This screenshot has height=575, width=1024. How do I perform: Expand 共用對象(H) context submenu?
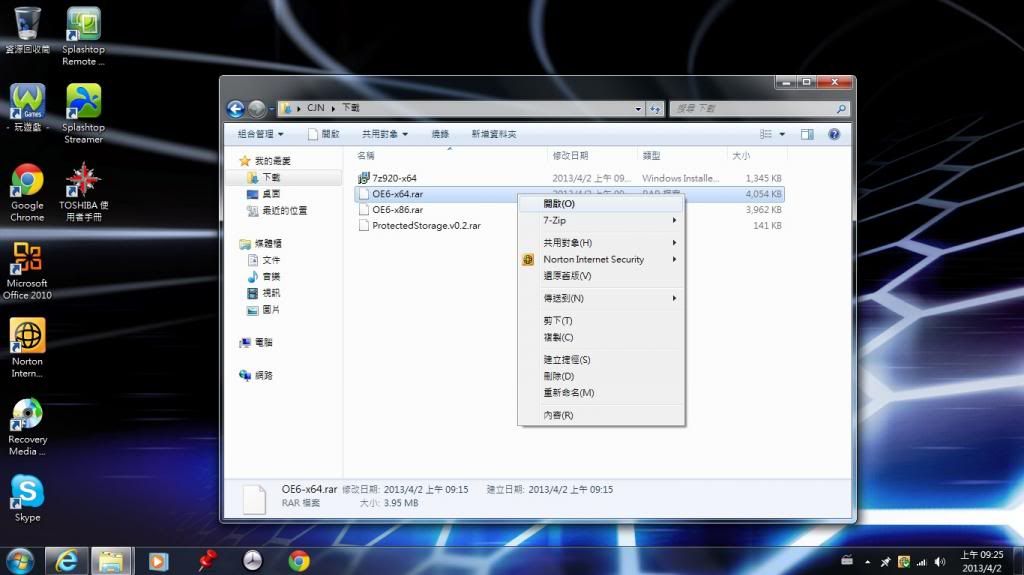point(601,242)
